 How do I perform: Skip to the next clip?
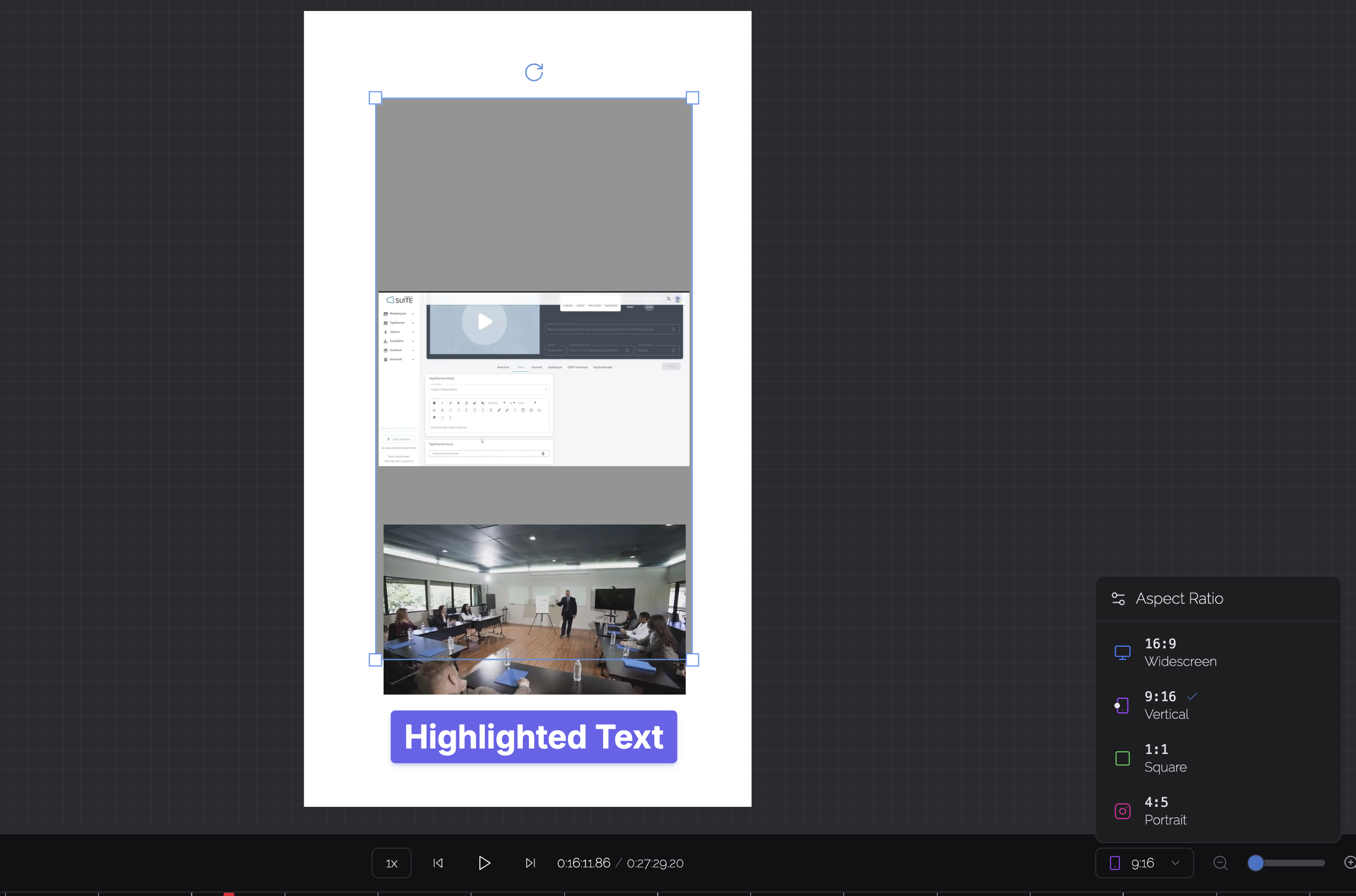tap(531, 863)
